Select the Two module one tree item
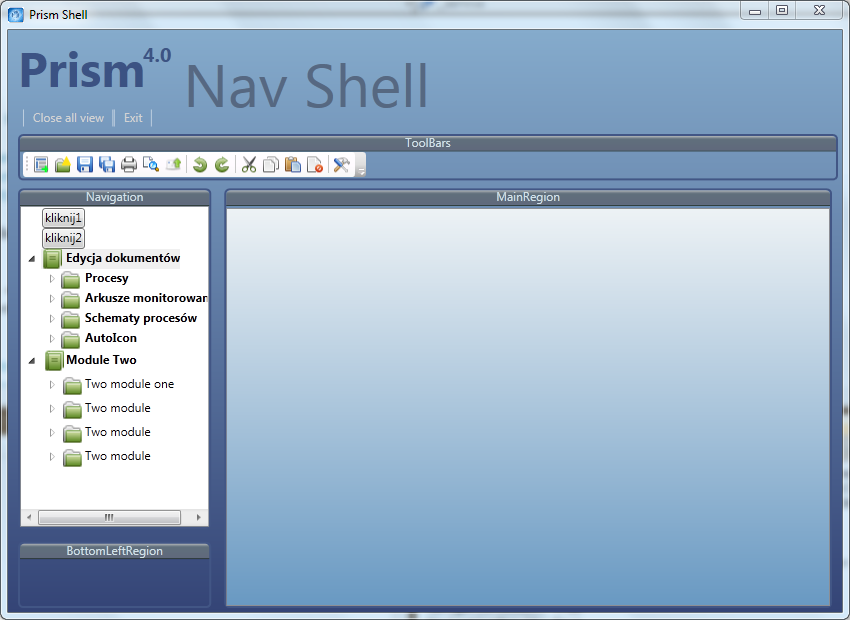The image size is (850, 620). [x=130, y=384]
